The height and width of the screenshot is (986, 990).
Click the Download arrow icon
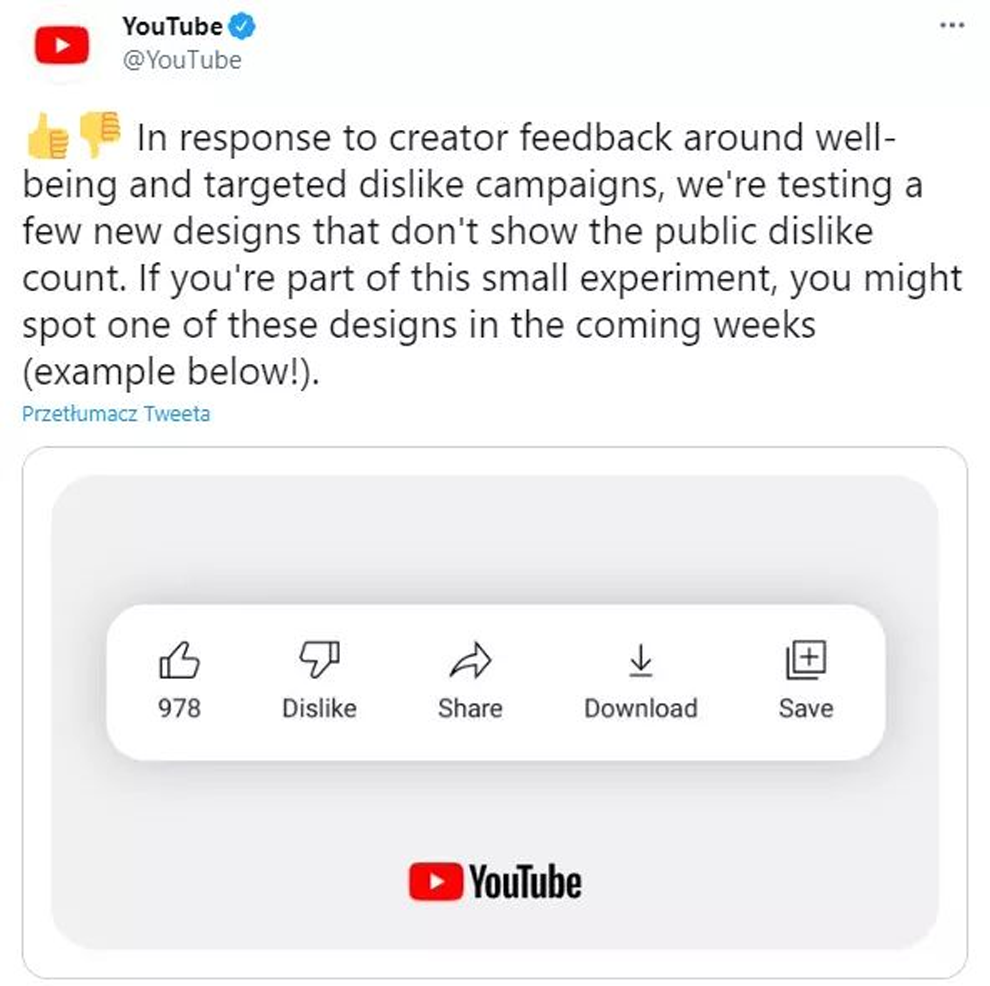641,660
